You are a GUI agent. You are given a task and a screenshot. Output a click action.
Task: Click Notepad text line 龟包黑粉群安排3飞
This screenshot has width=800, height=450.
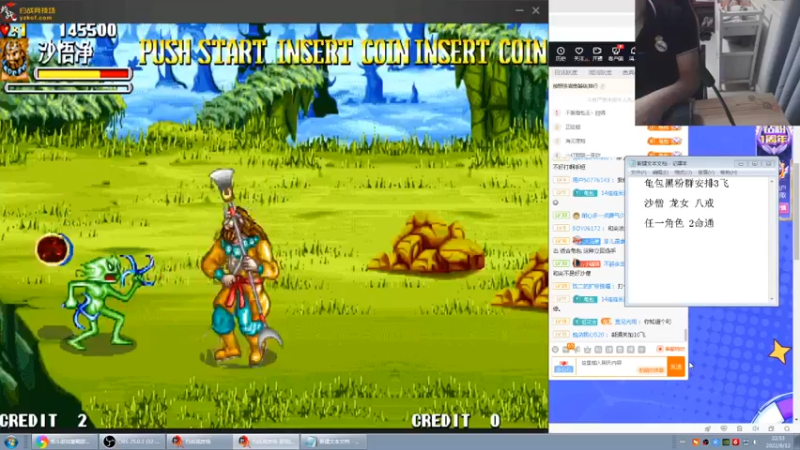tap(687, 183)
